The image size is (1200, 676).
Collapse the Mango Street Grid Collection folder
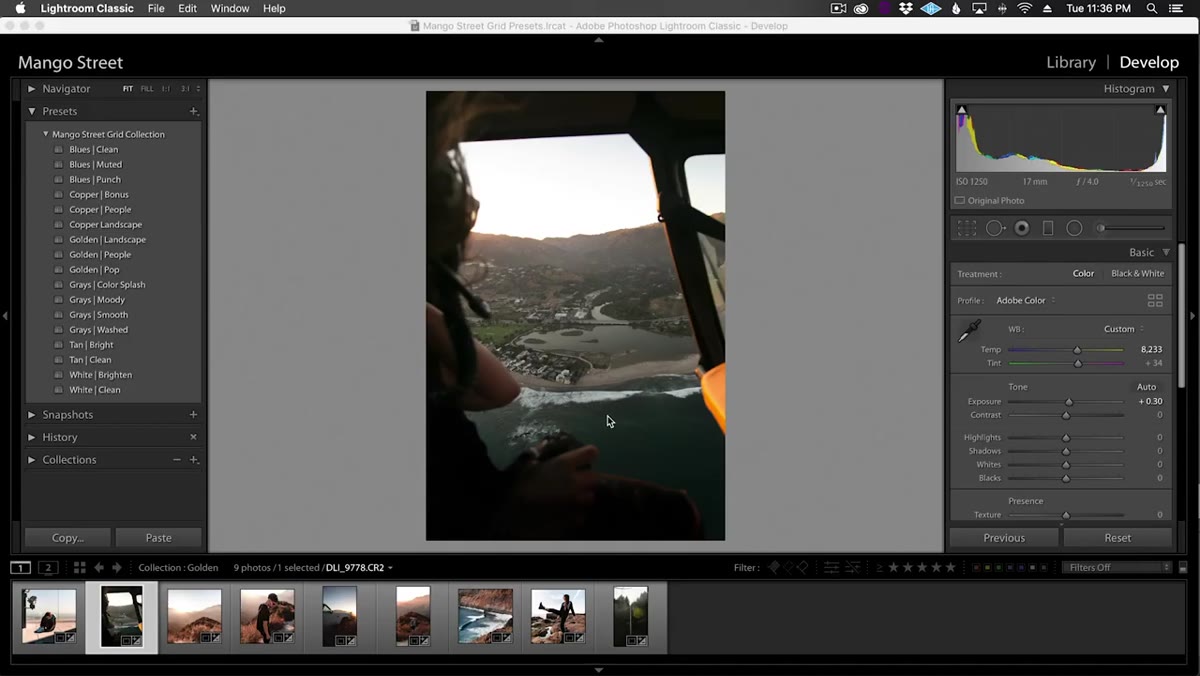[45, 134]
